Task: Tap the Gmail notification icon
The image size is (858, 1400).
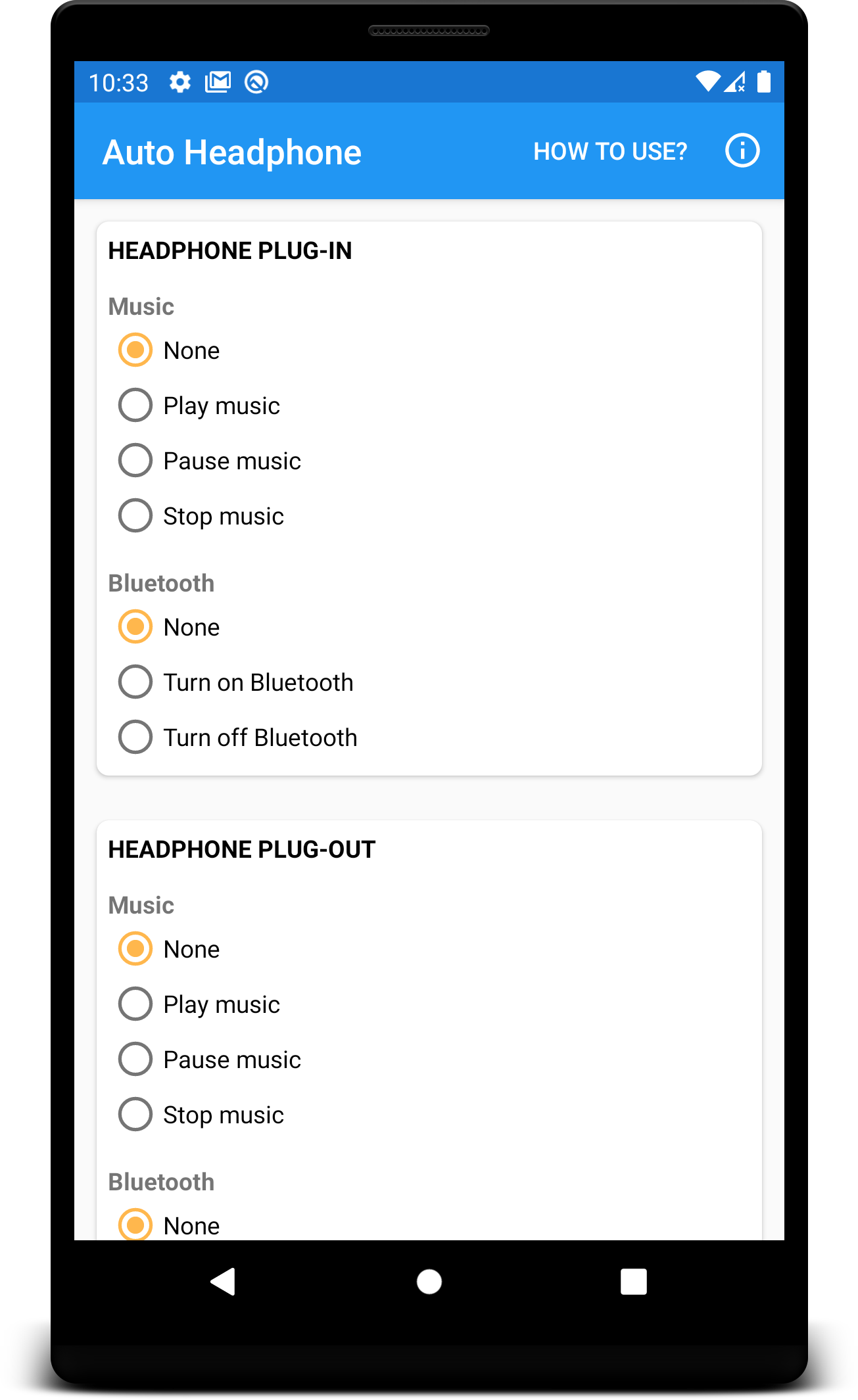Action: pos(218,82)
